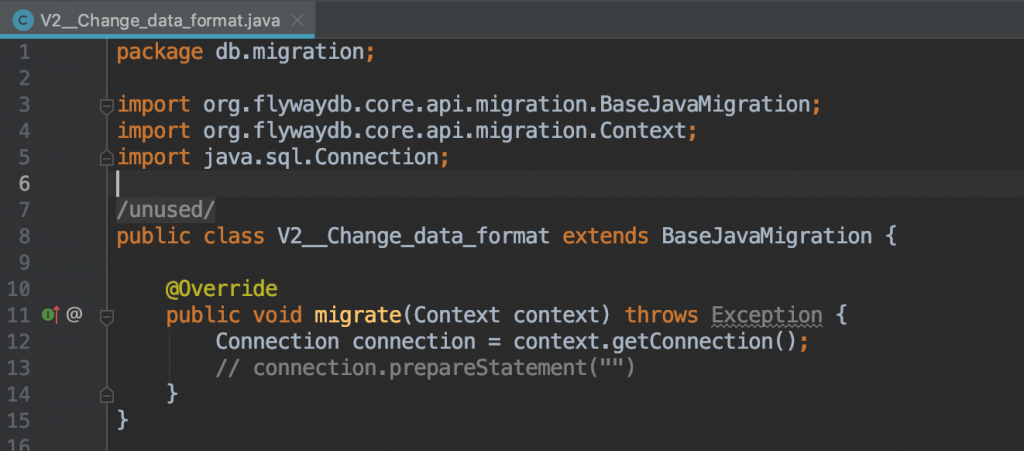Screen dimensions: 1024x451
Task: Close the V2__Change_data_format.java tab
Action: (x=297, y=21)
